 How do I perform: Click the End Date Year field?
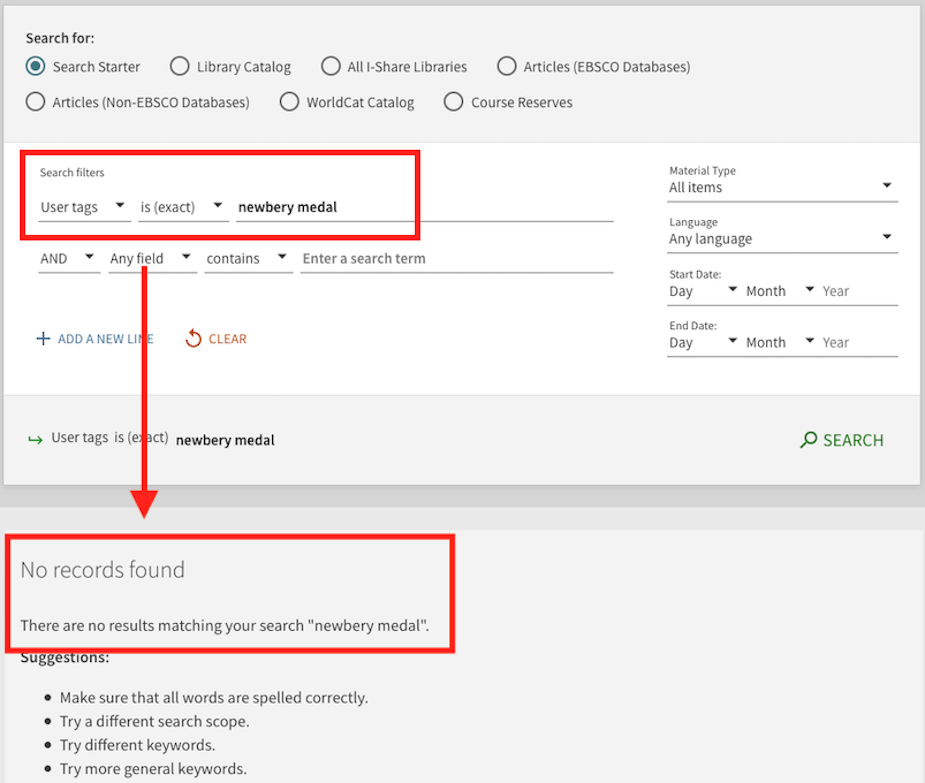tap(858, 343)
